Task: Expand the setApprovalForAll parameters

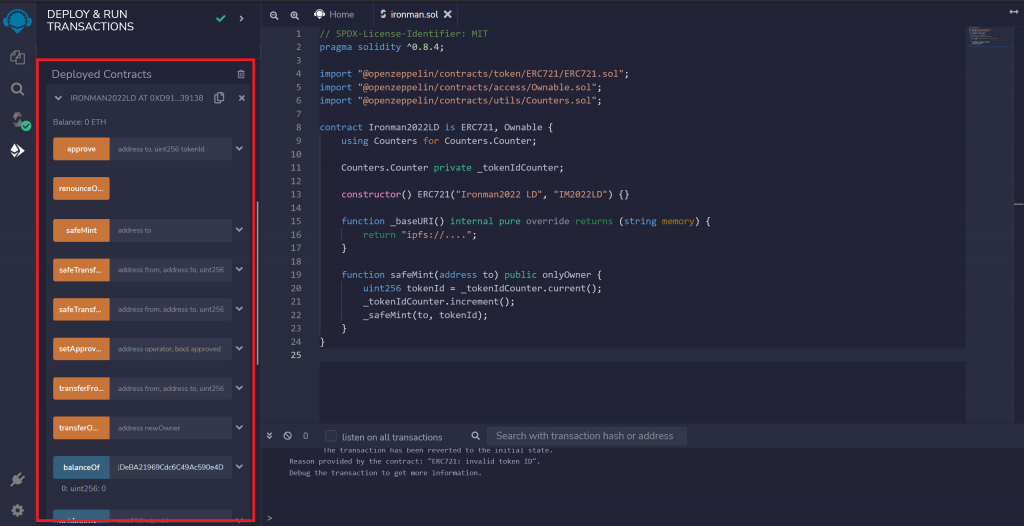Action: tap(239, 349)
